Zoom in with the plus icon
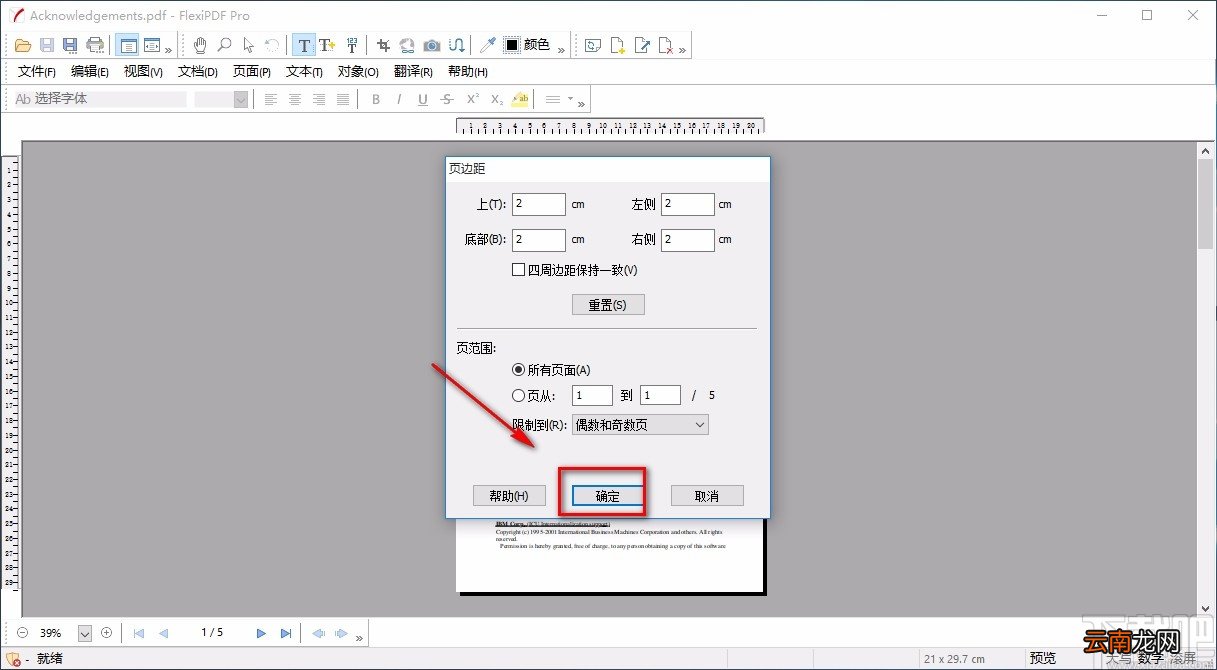Viewport: 1217px width, 670px height. 106,633
